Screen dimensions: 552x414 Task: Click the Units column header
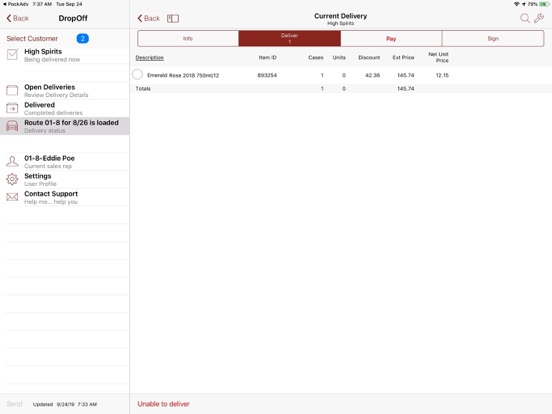point(339,57)
